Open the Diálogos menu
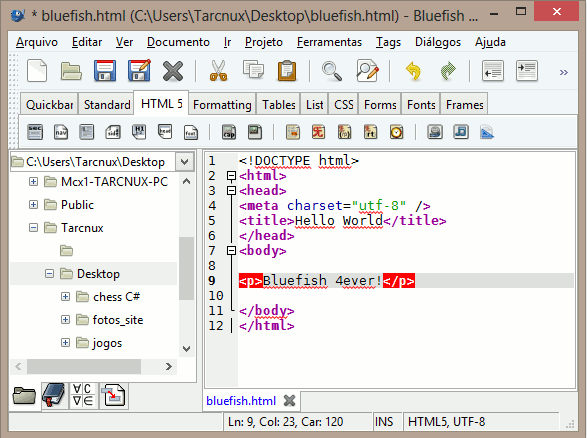Screen dimensions: 587x438 click(x=438, y=42)
